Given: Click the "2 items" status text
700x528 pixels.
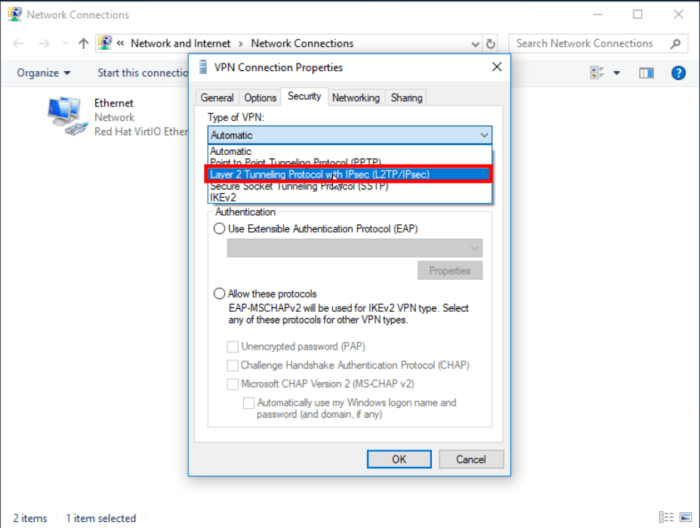Looking at the screenshot, I should pyautogui.click(x=30, y=518).
